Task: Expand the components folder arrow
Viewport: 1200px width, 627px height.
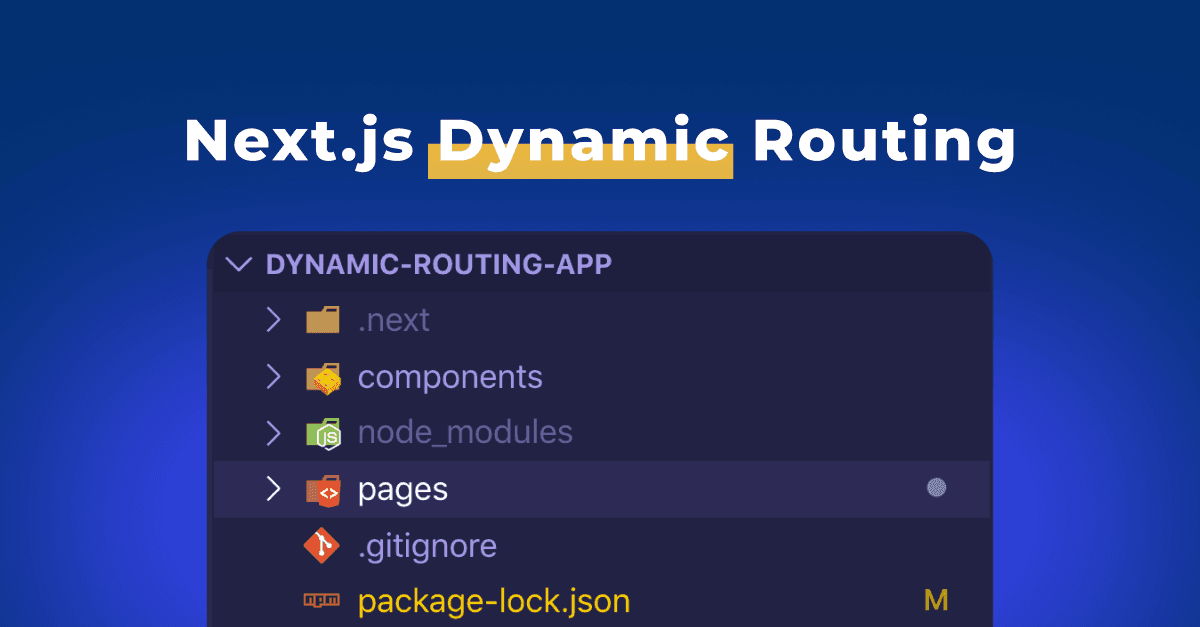Action: point(272,377)
